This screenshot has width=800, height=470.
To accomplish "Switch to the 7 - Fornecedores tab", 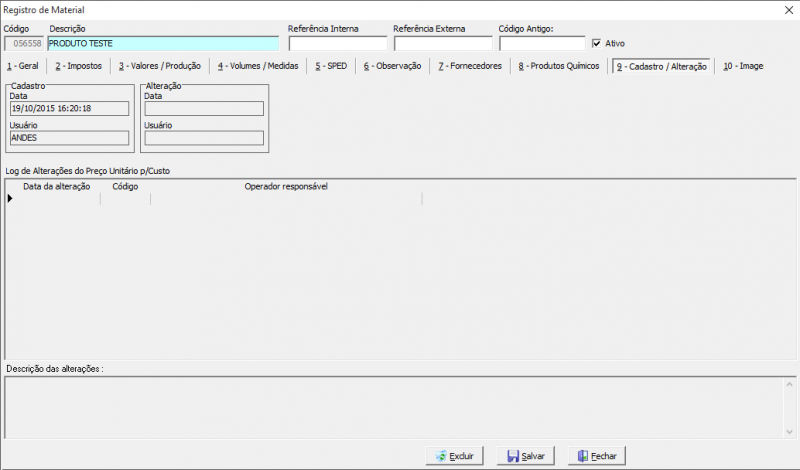I will coord(470,66).
